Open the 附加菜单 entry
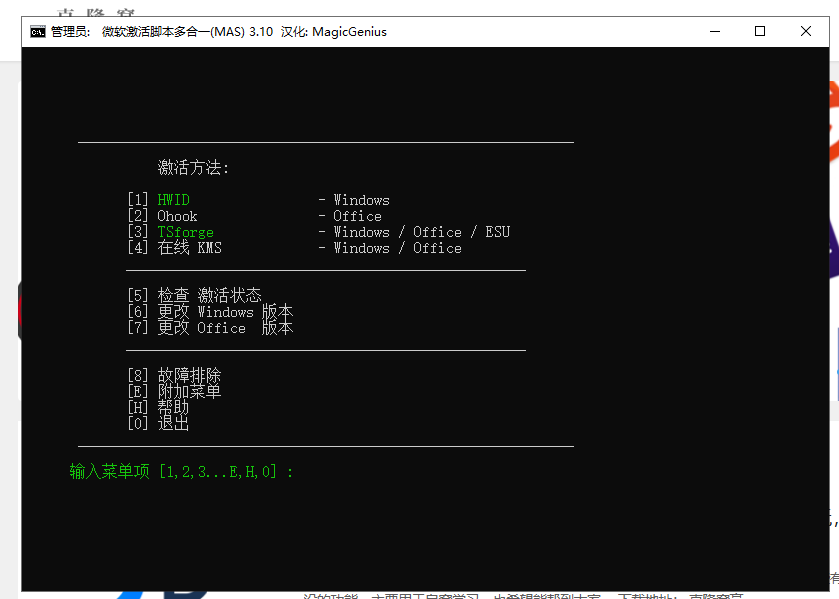This screenshot has width=839, height=599. (189, 392)
